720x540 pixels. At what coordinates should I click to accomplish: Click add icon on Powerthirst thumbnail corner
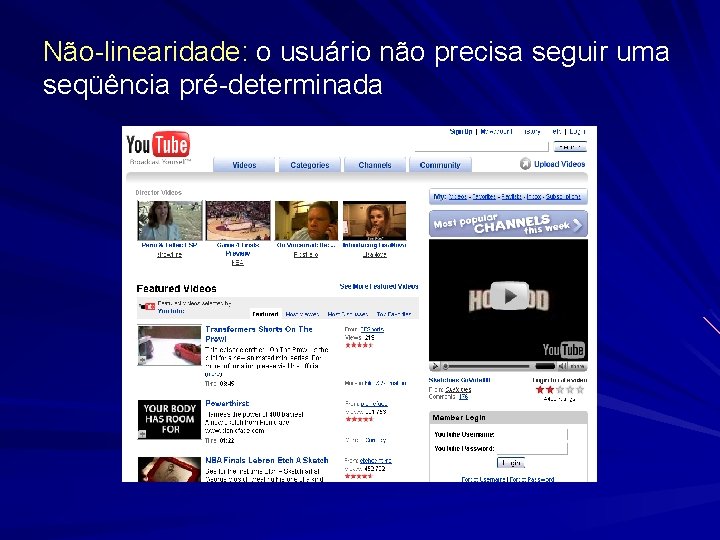[142, 434]
